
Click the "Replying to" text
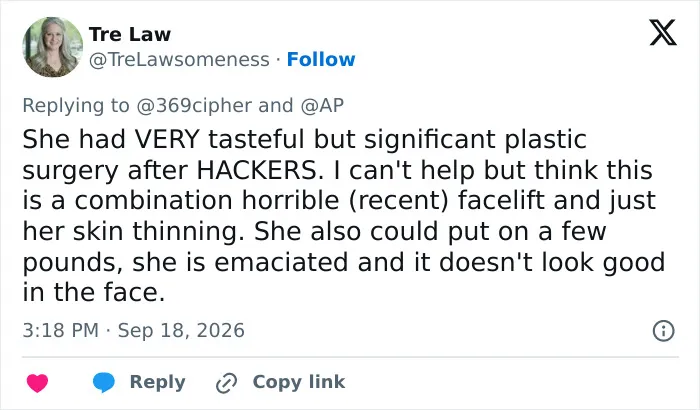coord(76,106)
